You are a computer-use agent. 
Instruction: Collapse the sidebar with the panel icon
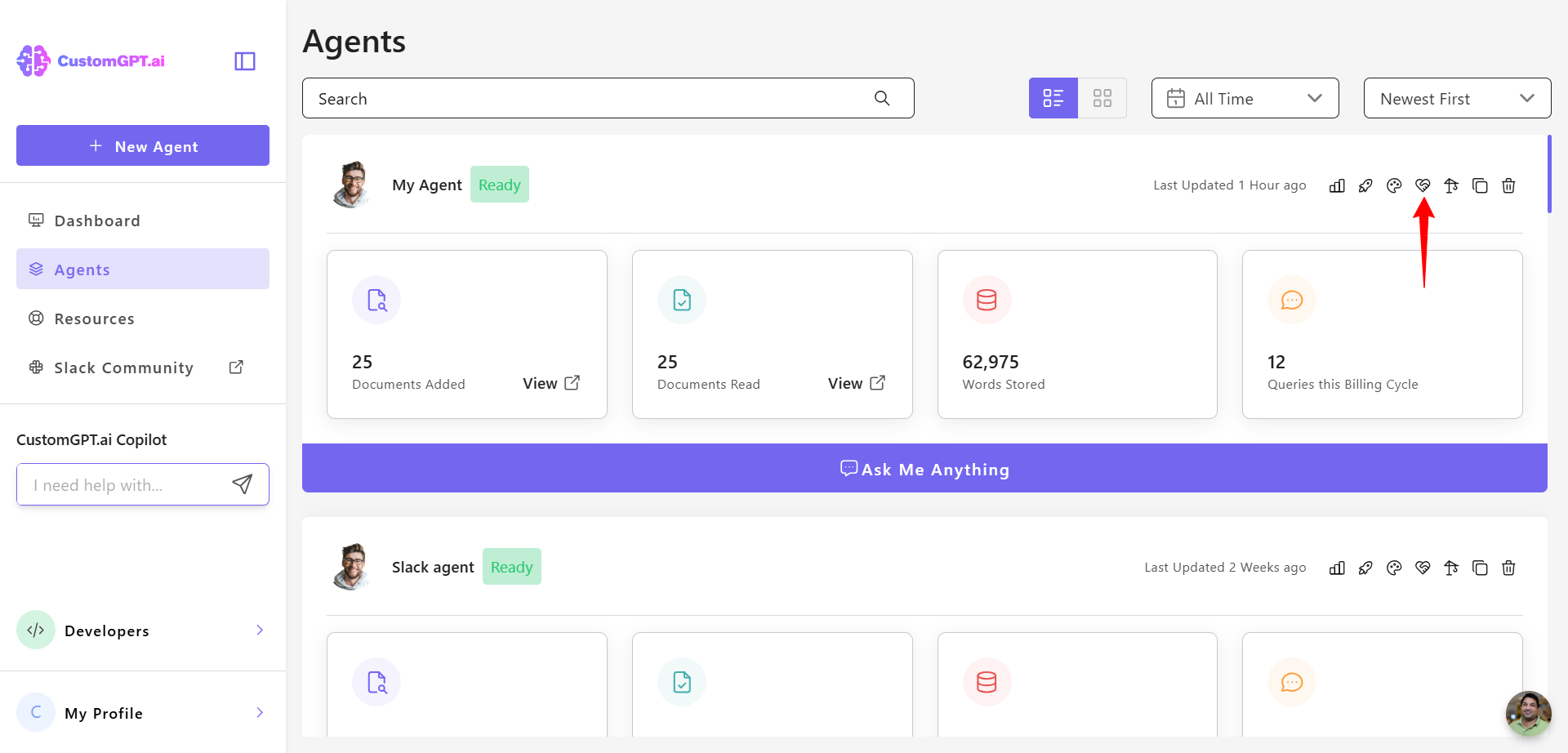tap(245, 61)
